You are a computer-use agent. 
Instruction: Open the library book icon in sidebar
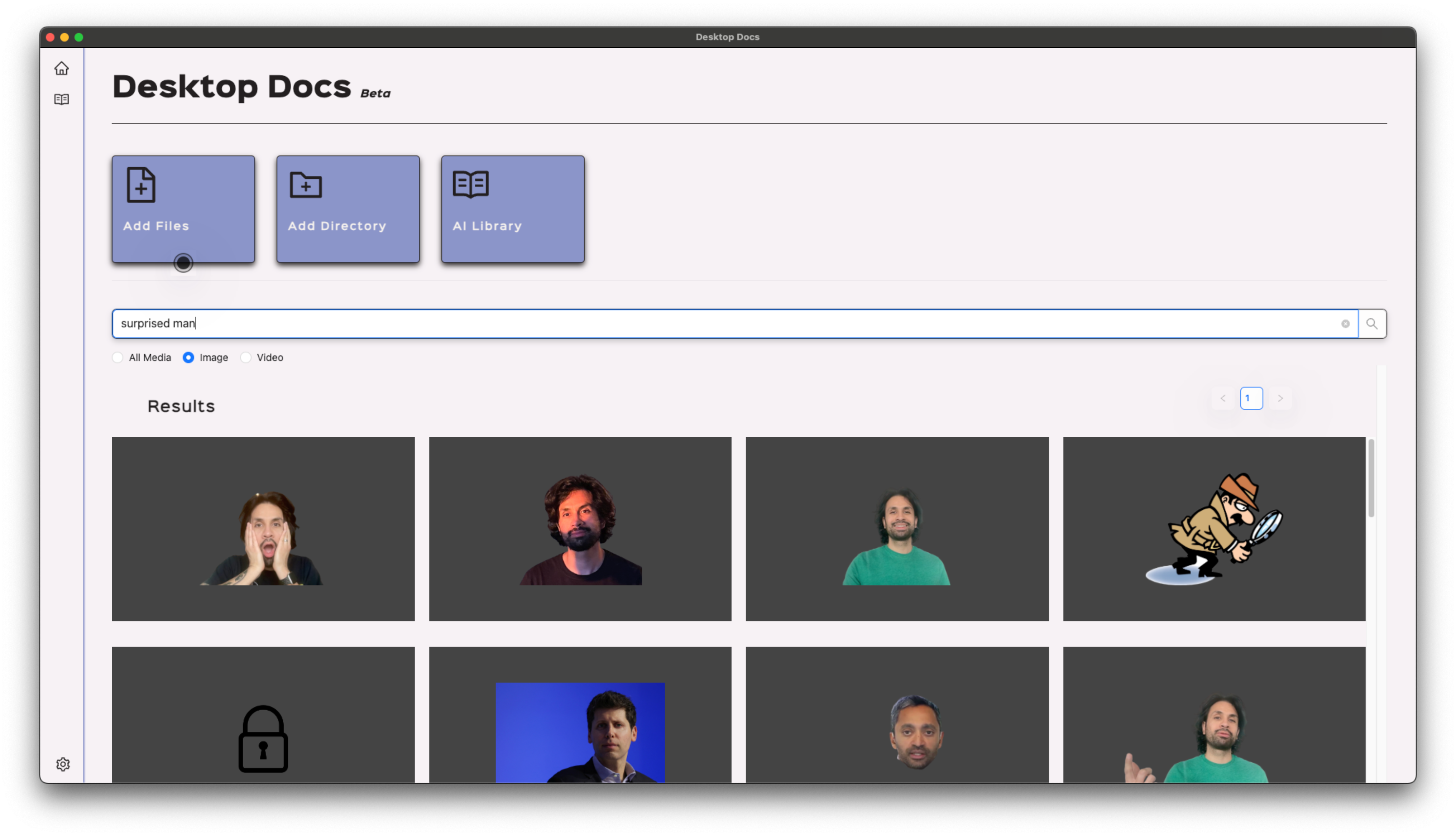point(61,99)
